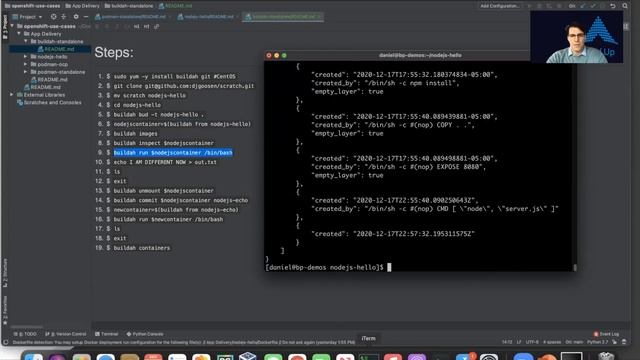Click the 4 spaces indent status item
Image resolution: width=640 pixels, height=360 pixels.
552,342
